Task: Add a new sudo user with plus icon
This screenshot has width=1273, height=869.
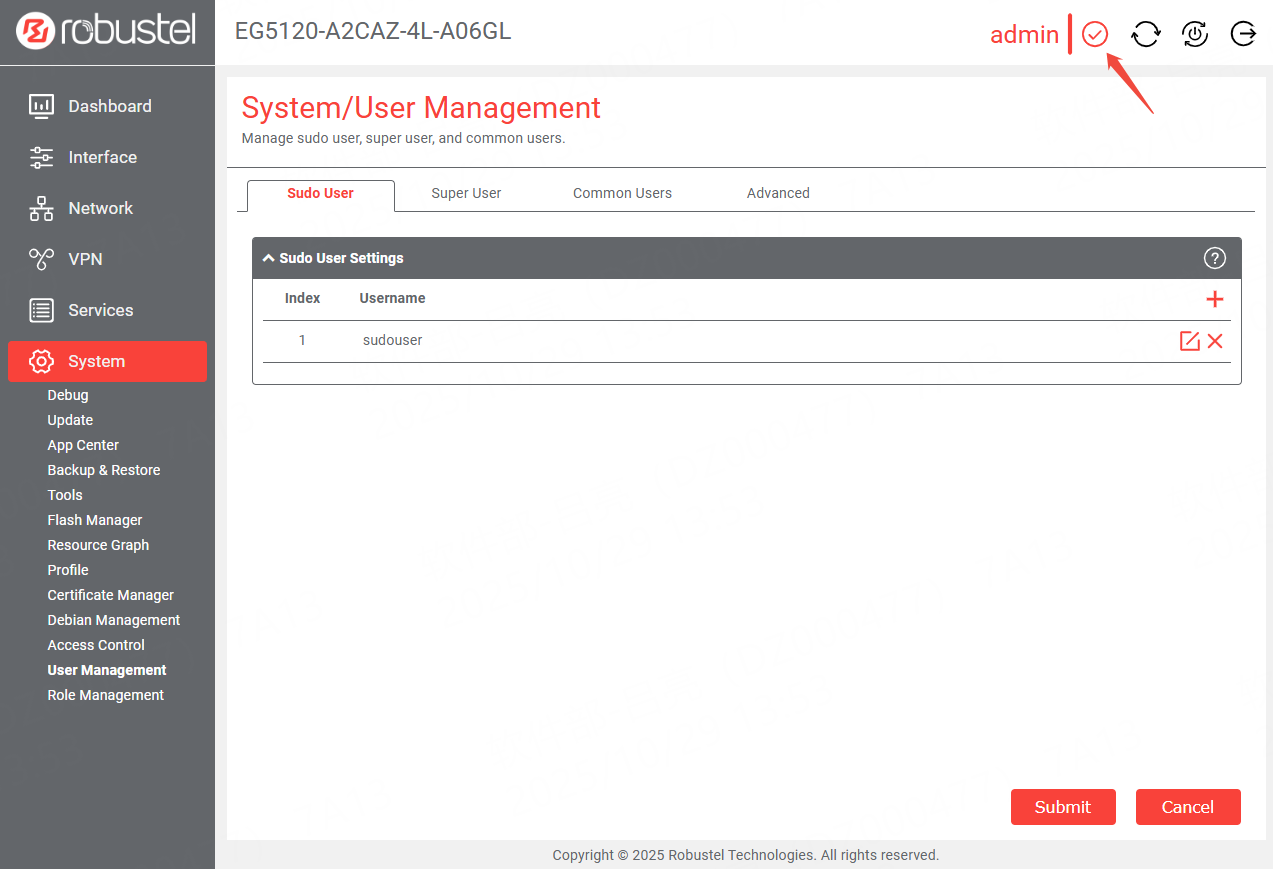Action: point(1215,299)
